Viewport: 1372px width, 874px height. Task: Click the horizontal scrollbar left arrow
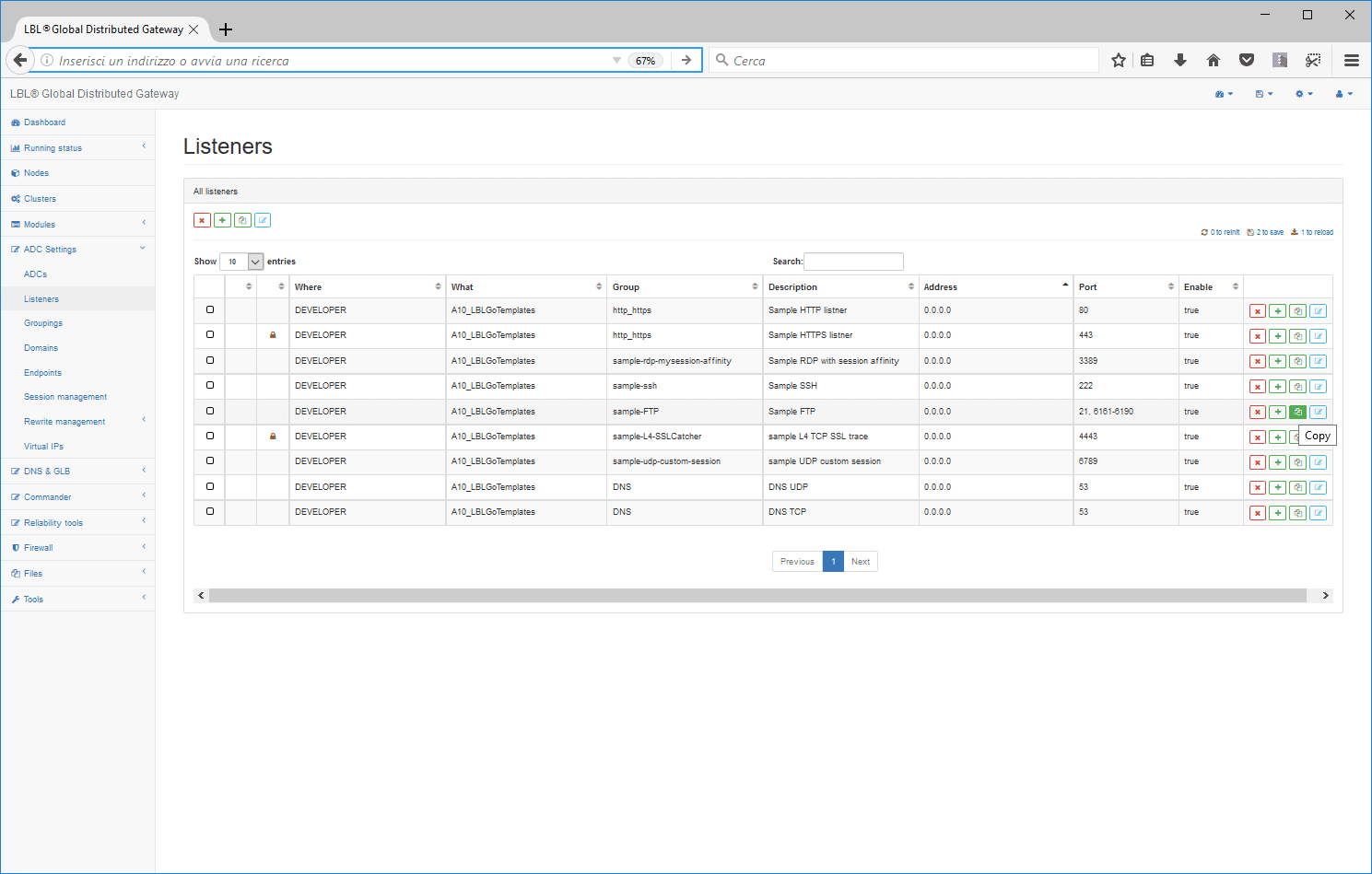(x=201, y=595)
